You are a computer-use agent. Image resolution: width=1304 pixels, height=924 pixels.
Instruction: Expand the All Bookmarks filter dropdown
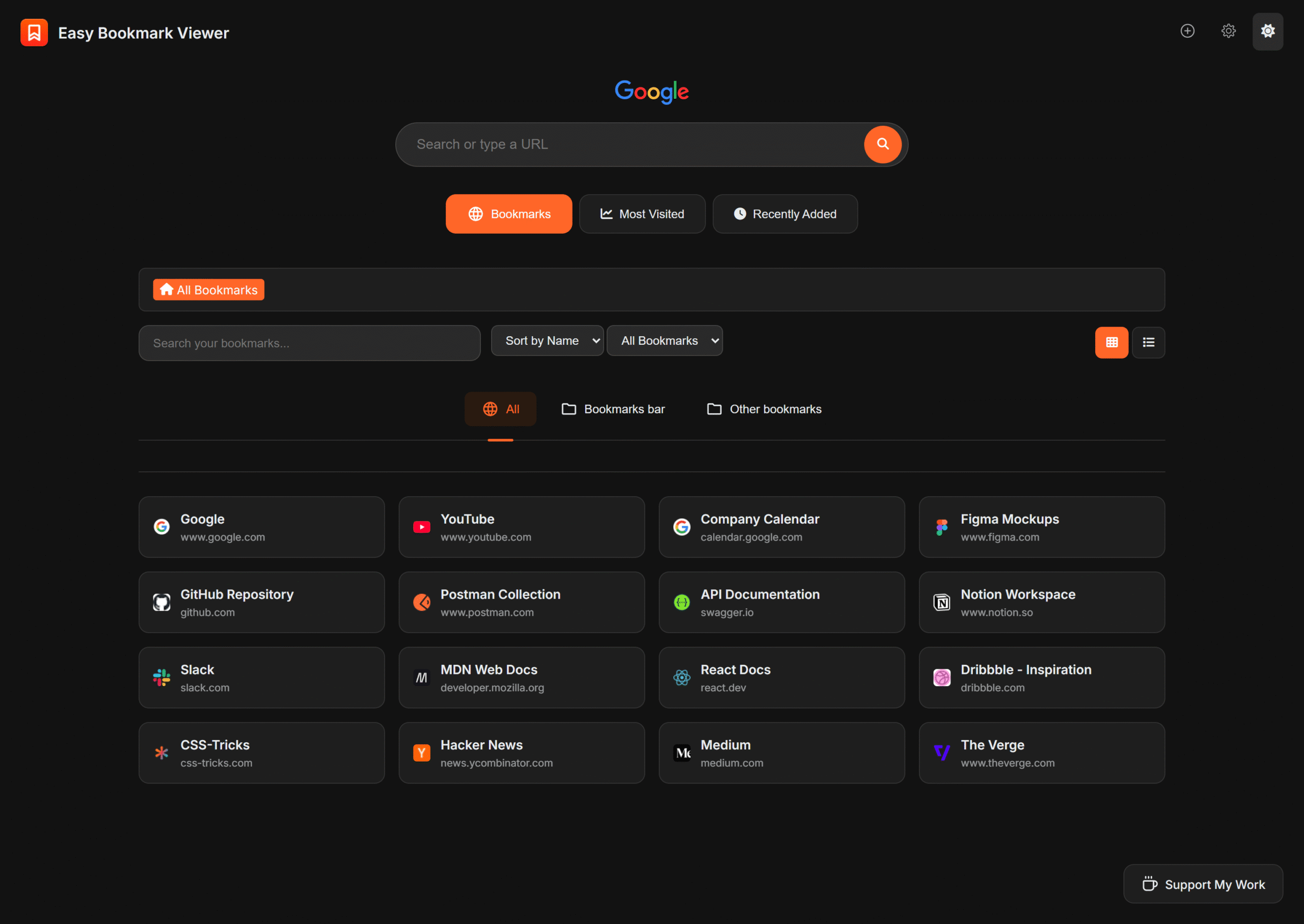665,341
